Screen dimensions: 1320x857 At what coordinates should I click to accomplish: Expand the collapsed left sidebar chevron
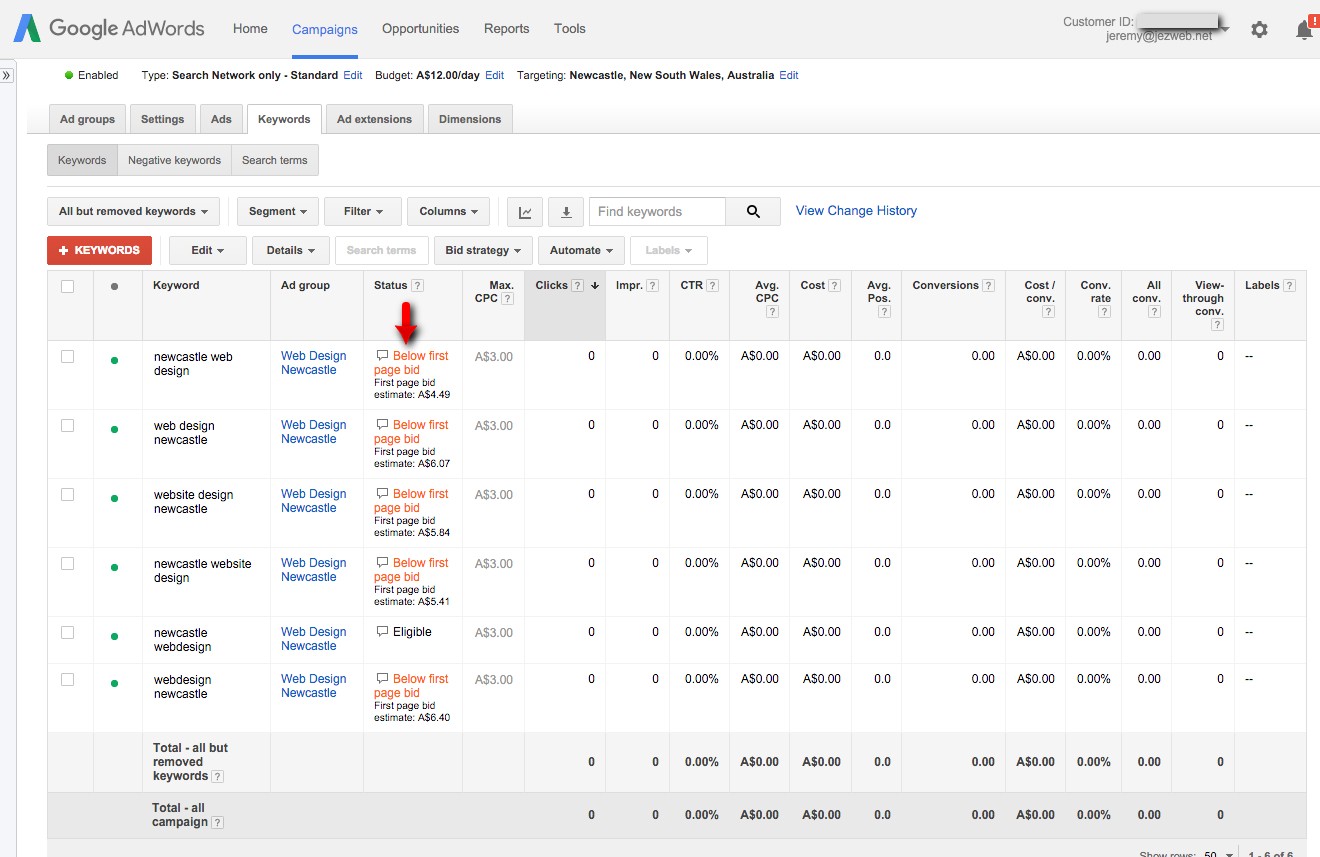point(8,74)
